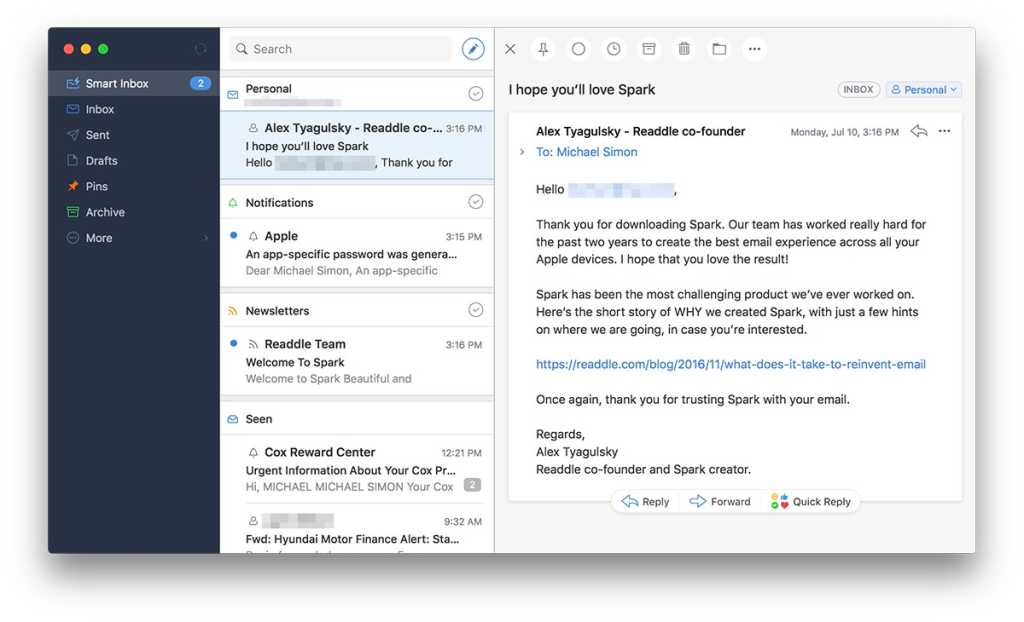This screenshot has width=1024, height=622.
Task: Pin the current email
Action: pos(543,49)
